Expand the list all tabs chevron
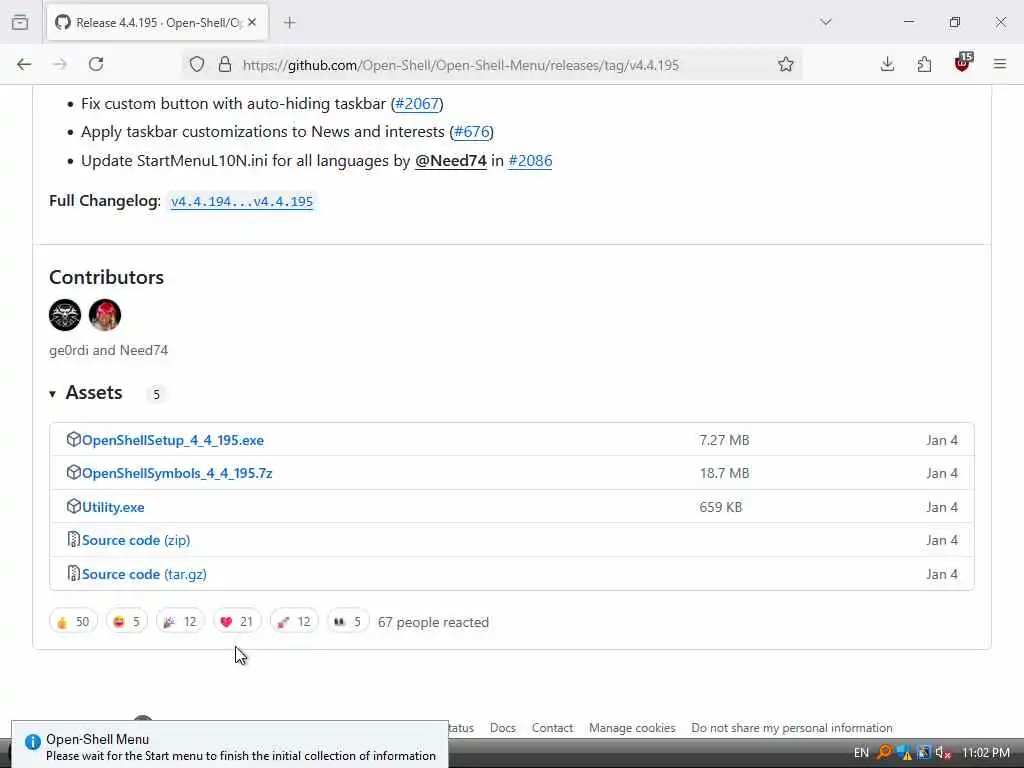 tap(825, 22)
